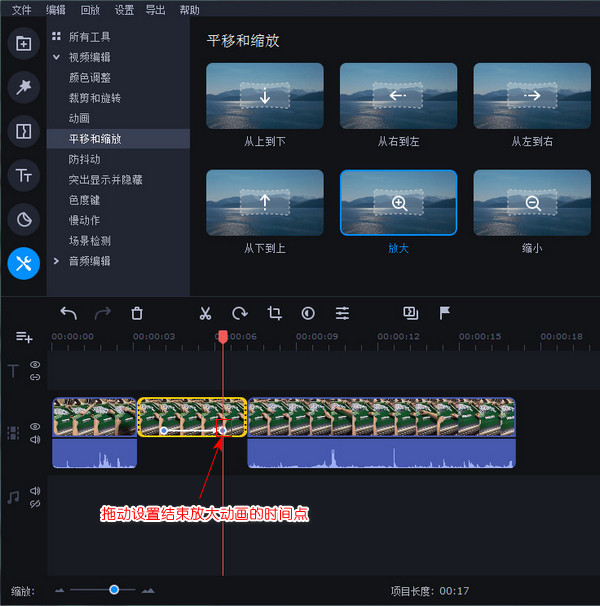
Task: Select 慢动作 tool
Action: pos(84,220)
